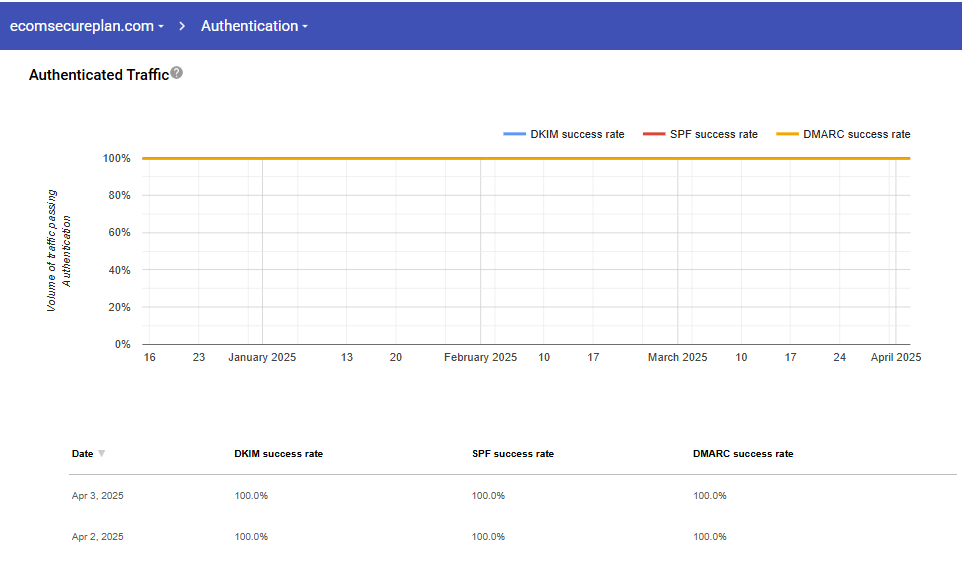
Task: Click SPF success rate table column header
Action: [x=512, y=454]
